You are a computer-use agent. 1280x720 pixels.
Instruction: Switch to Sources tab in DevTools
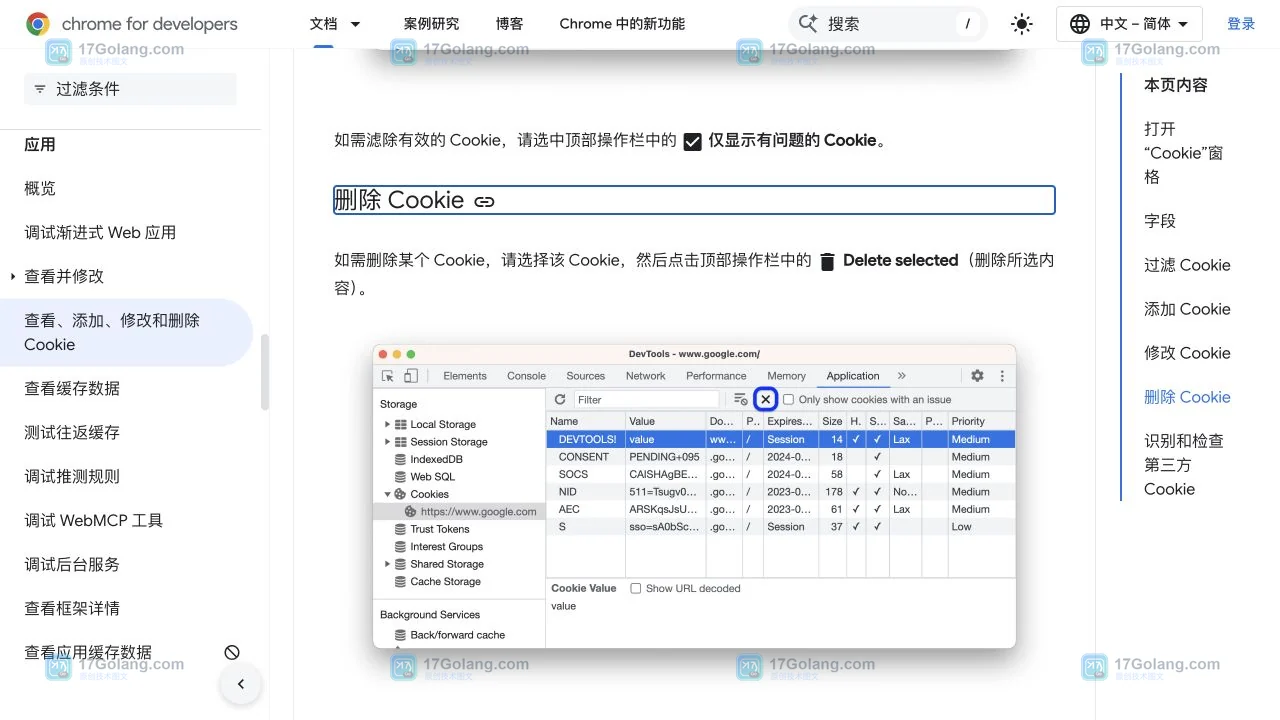pyautogui.click(x=585, y=376)
